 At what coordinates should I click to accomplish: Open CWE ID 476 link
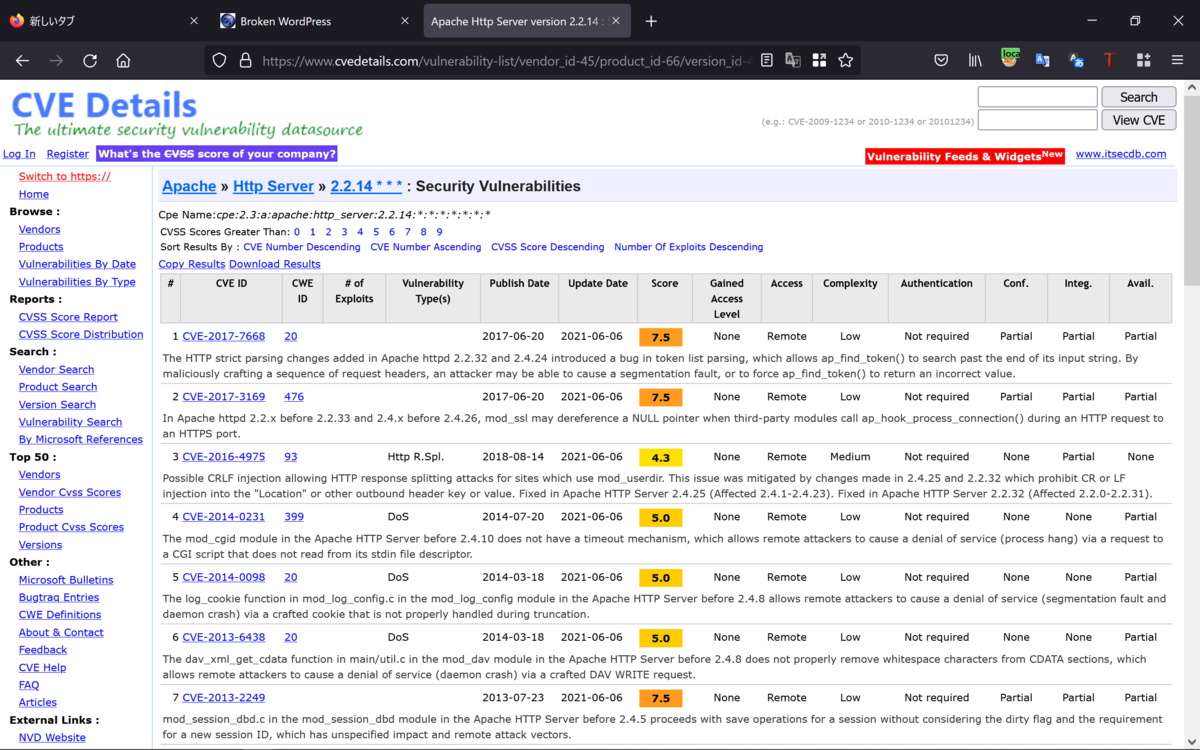294,397
